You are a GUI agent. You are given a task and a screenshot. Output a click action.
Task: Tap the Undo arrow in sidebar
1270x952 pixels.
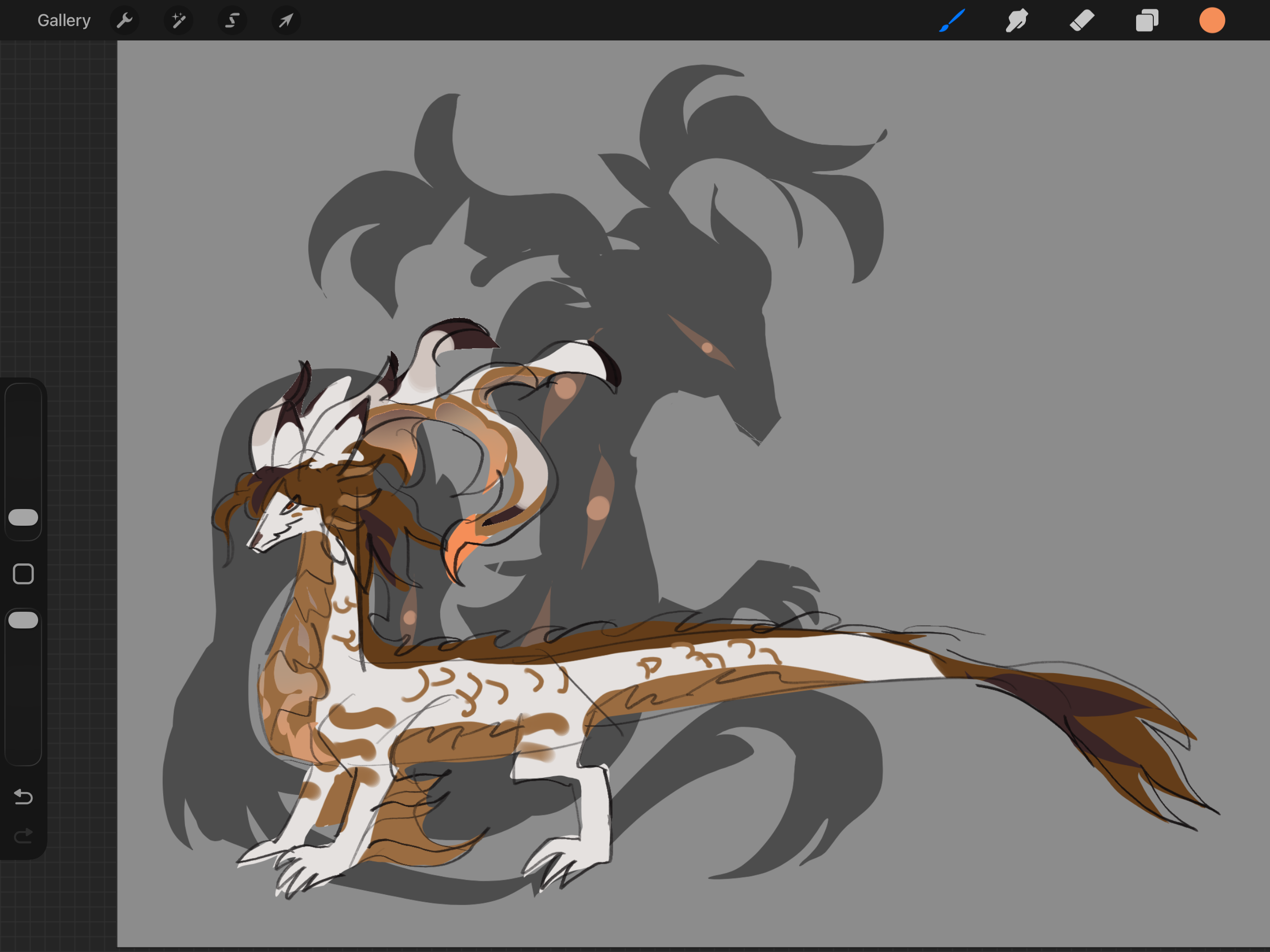[23, 796]
